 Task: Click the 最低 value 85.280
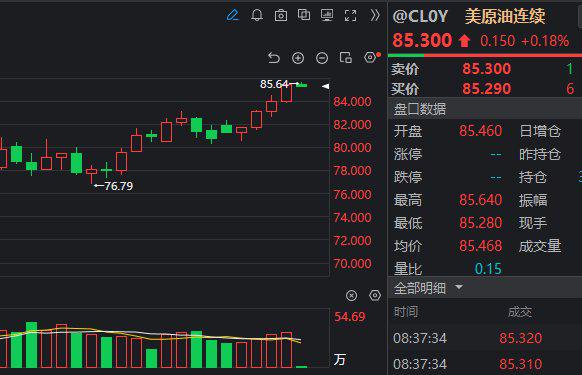click(x=481, y=223)
